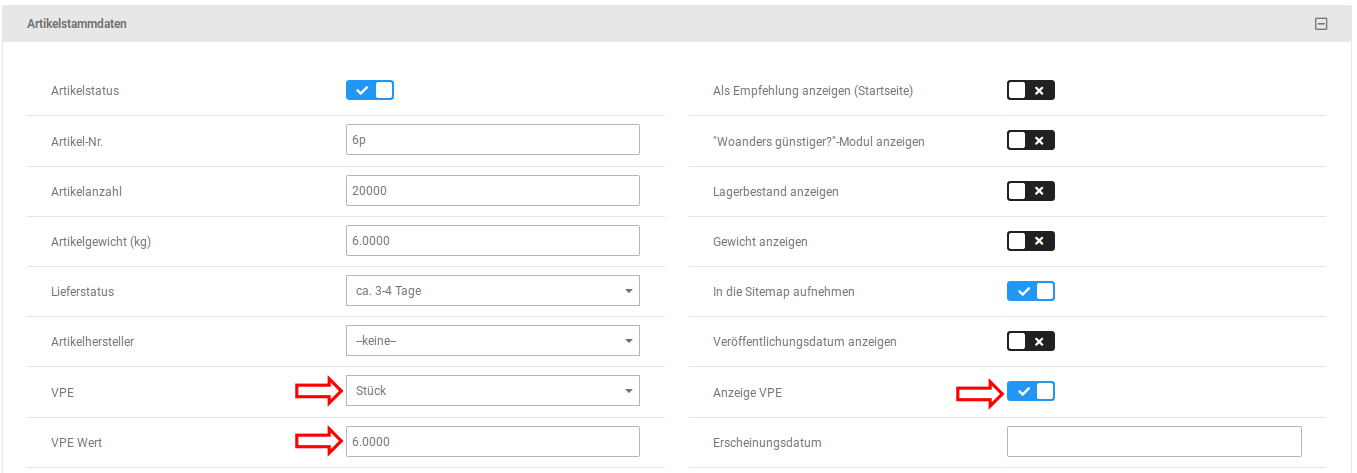
Task: Click the VPE Wert input box
Action: [x=492, y=442]
